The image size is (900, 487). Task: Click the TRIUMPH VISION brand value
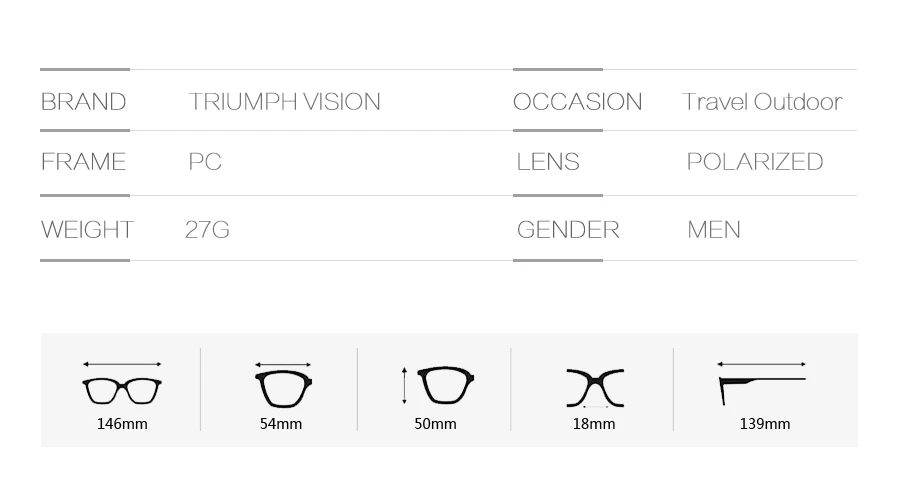(284, 102)
